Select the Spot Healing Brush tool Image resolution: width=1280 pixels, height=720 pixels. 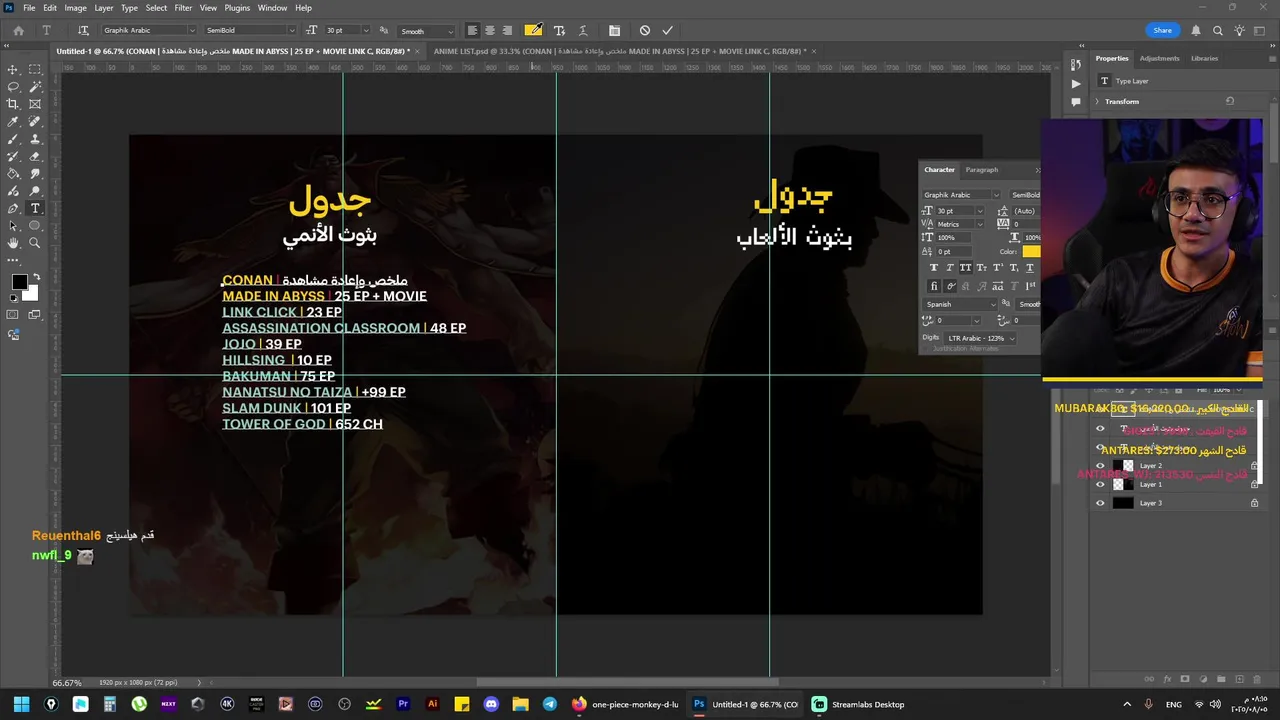35,122
